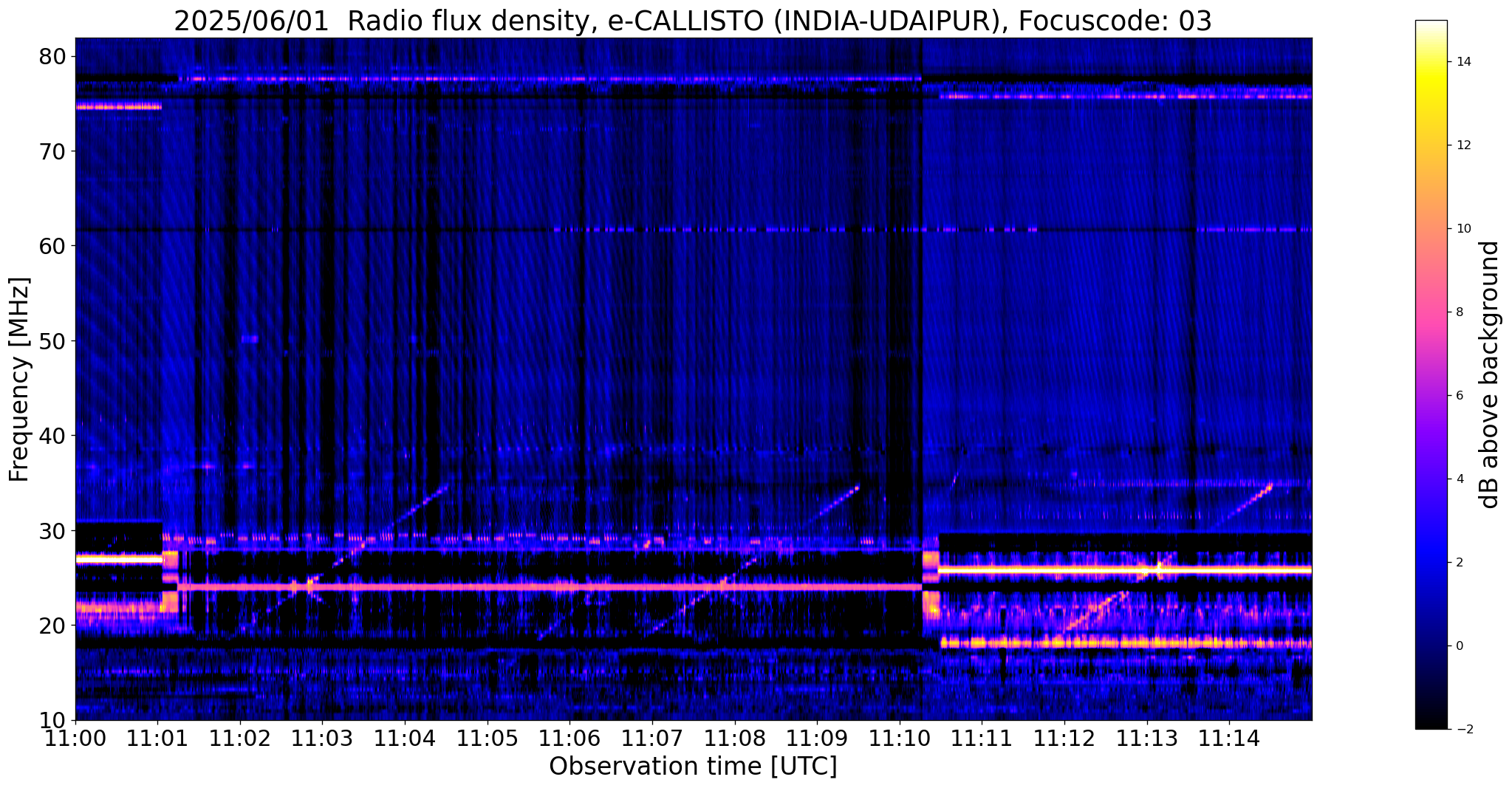Click the colorbar tick value 6
The width and height of the screenshot is (1512, 788).
click(1458, 396)
